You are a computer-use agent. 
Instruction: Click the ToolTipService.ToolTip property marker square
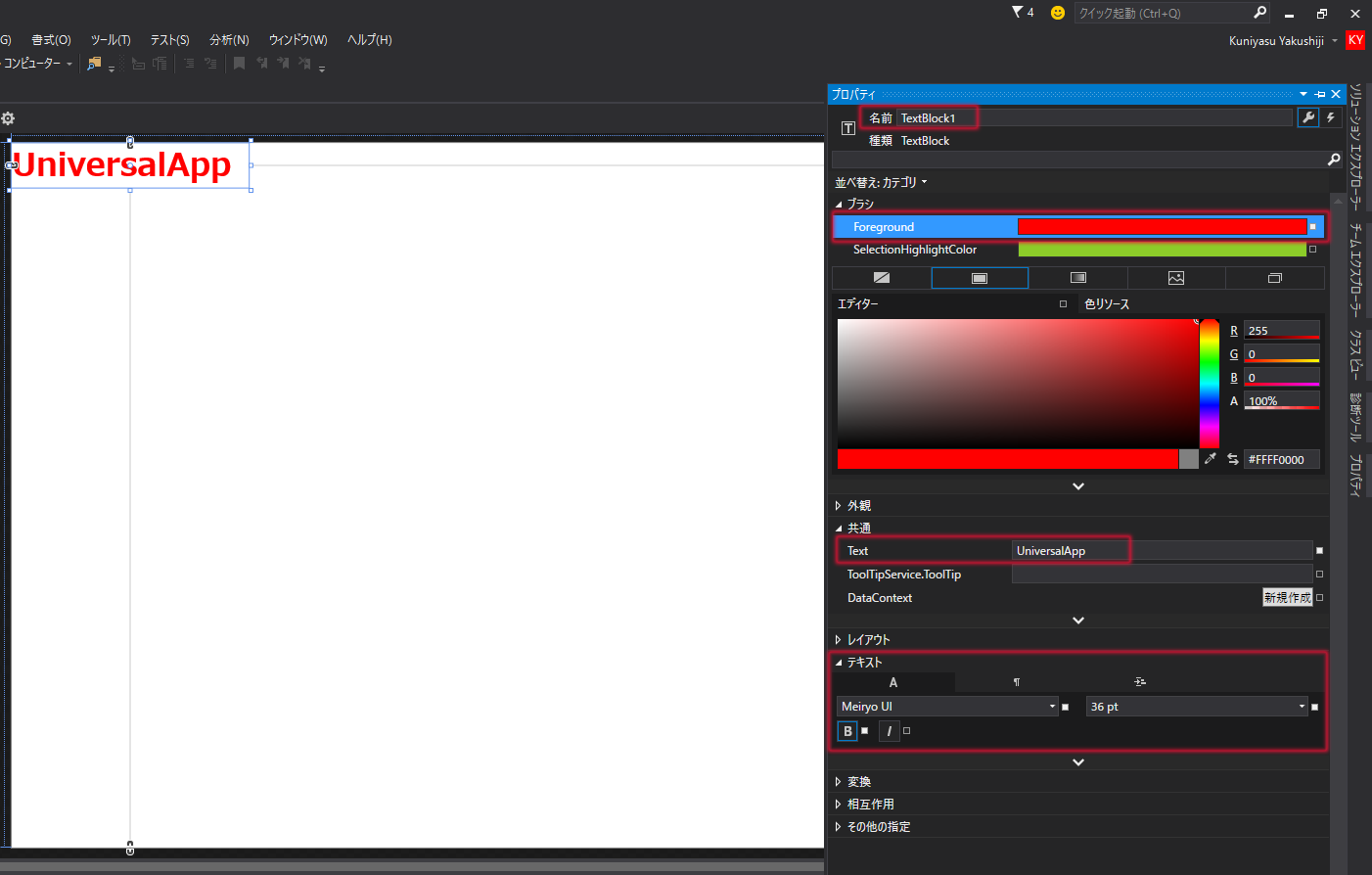(x=1319, y=575)
